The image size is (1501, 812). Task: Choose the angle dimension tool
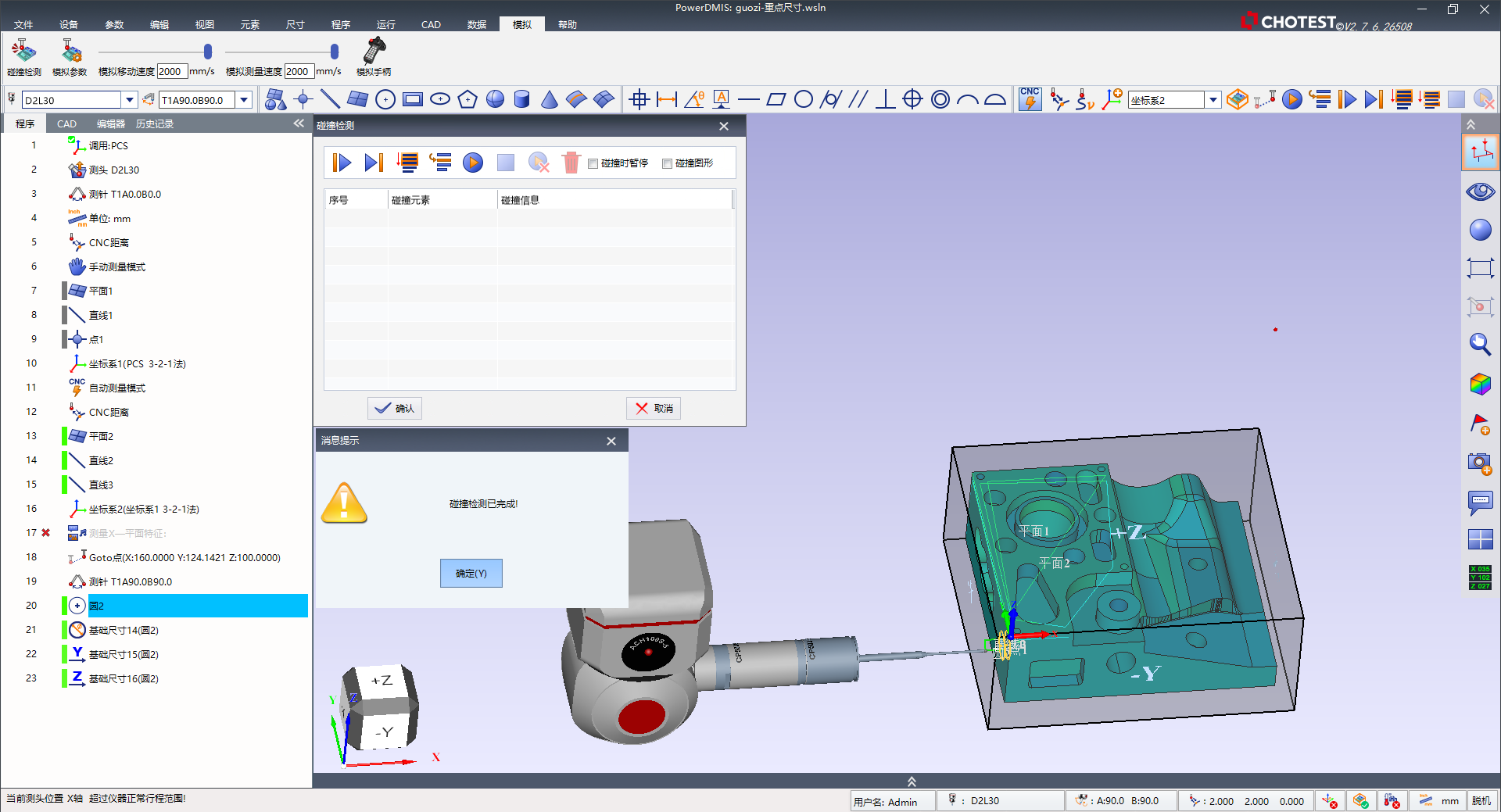click(x=694, y=99)
